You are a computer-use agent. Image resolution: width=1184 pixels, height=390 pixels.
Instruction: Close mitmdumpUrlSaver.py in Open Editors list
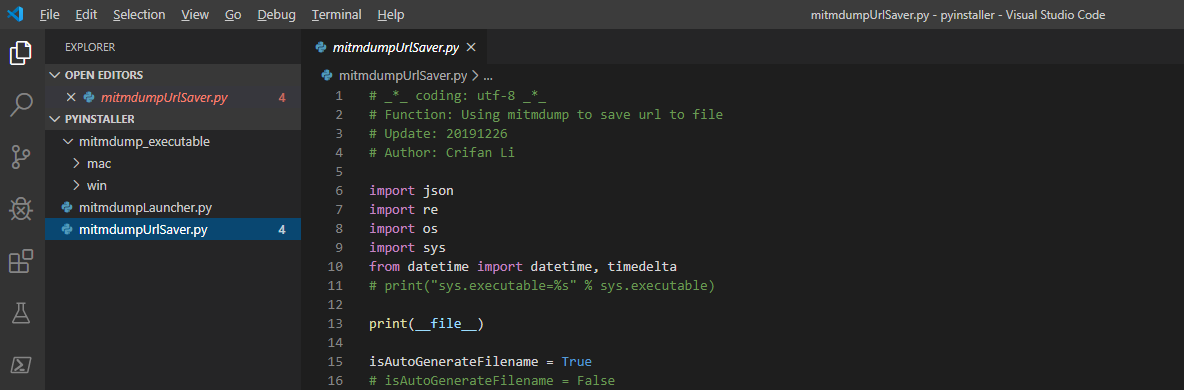tap(71, 97)
